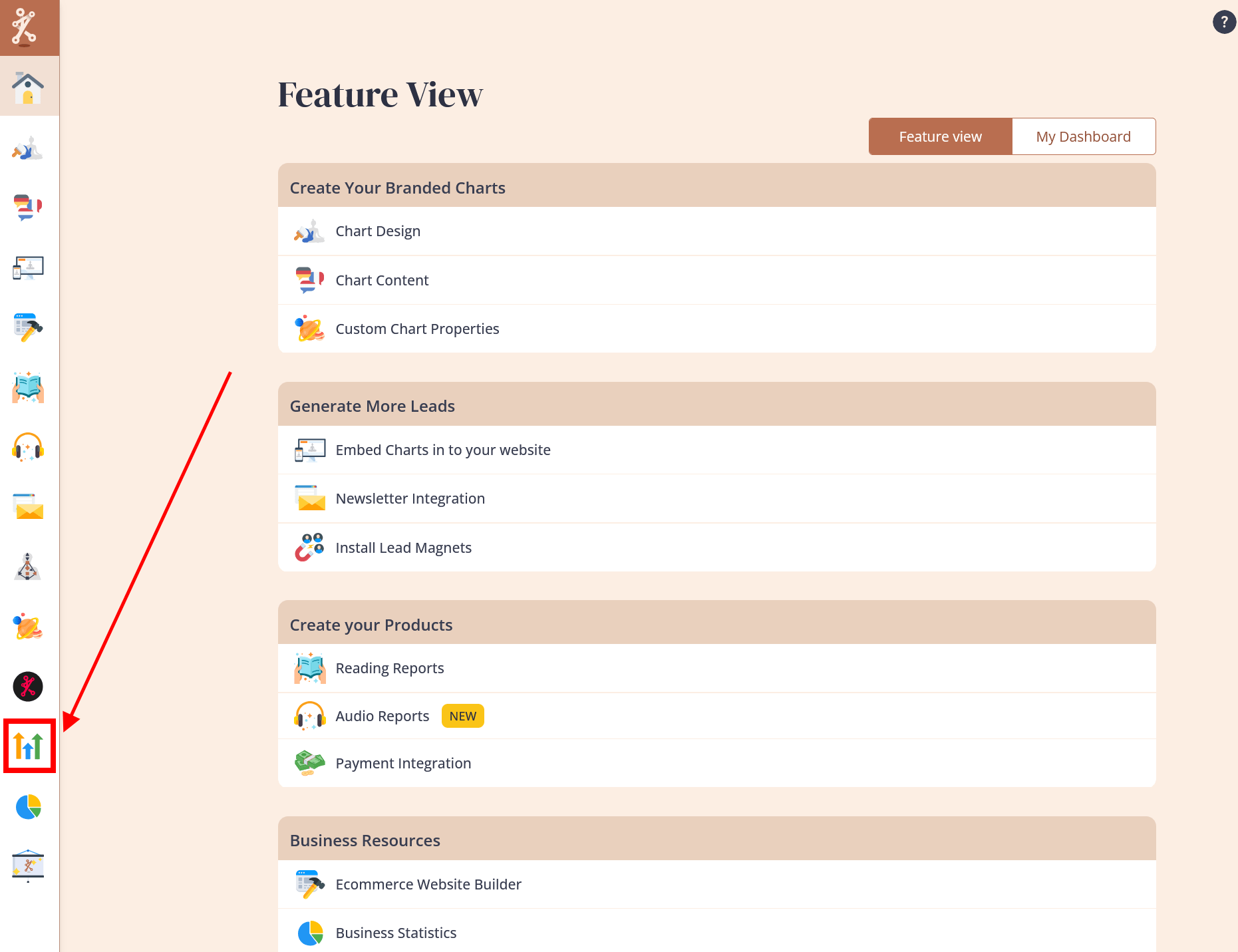Go to Embed Charts in to your website
Screen dimensions: 1238x952
[x=443, y=450]
